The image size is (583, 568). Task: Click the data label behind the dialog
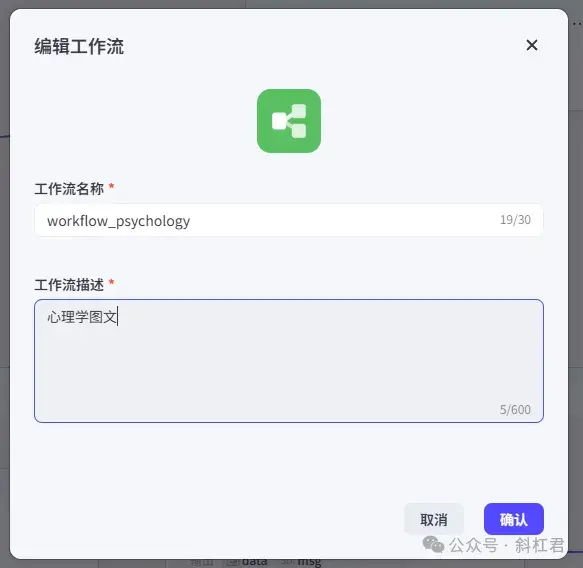point(254,562)
